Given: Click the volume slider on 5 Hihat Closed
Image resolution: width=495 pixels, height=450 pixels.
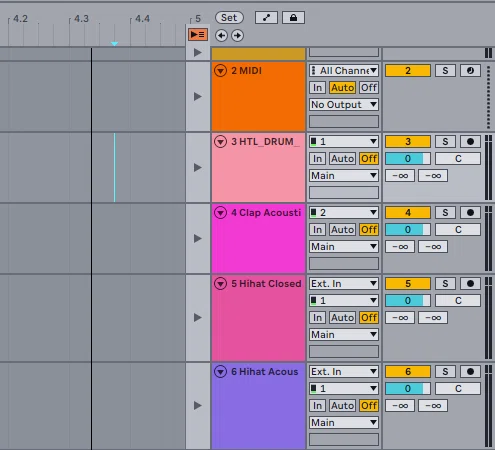Looking at the screenshot, I should (408, 301).
